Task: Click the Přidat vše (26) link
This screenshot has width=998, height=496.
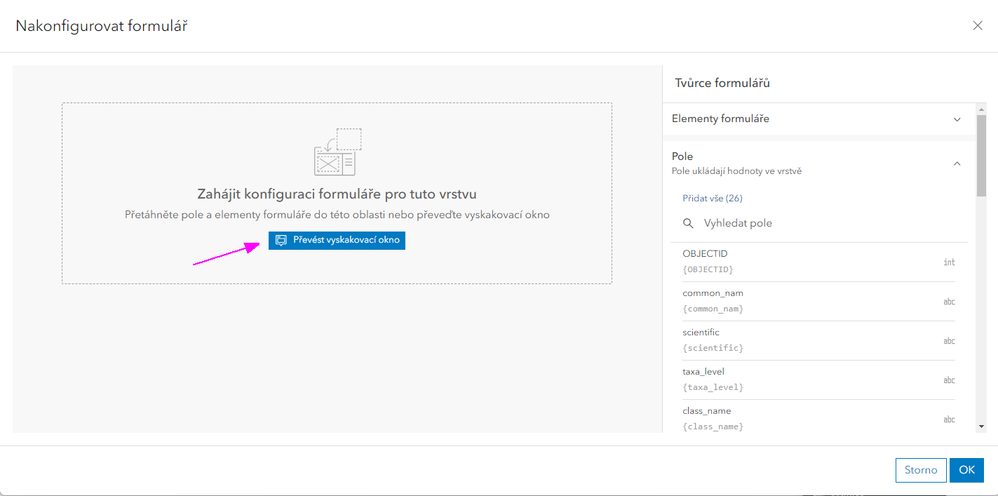Action: coord(712,198)
